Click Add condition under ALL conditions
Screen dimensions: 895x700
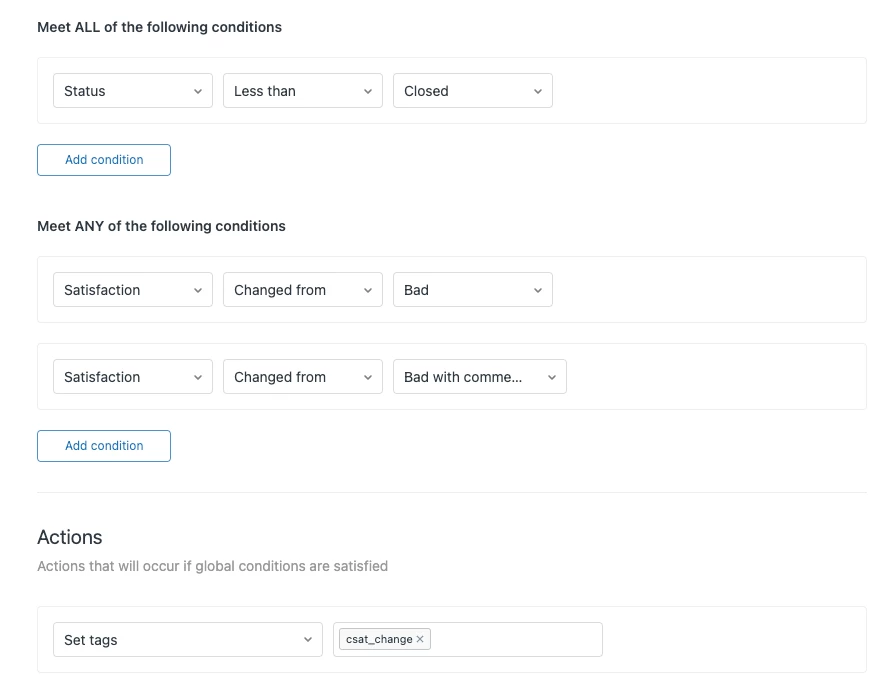click(x=104, y=160)
